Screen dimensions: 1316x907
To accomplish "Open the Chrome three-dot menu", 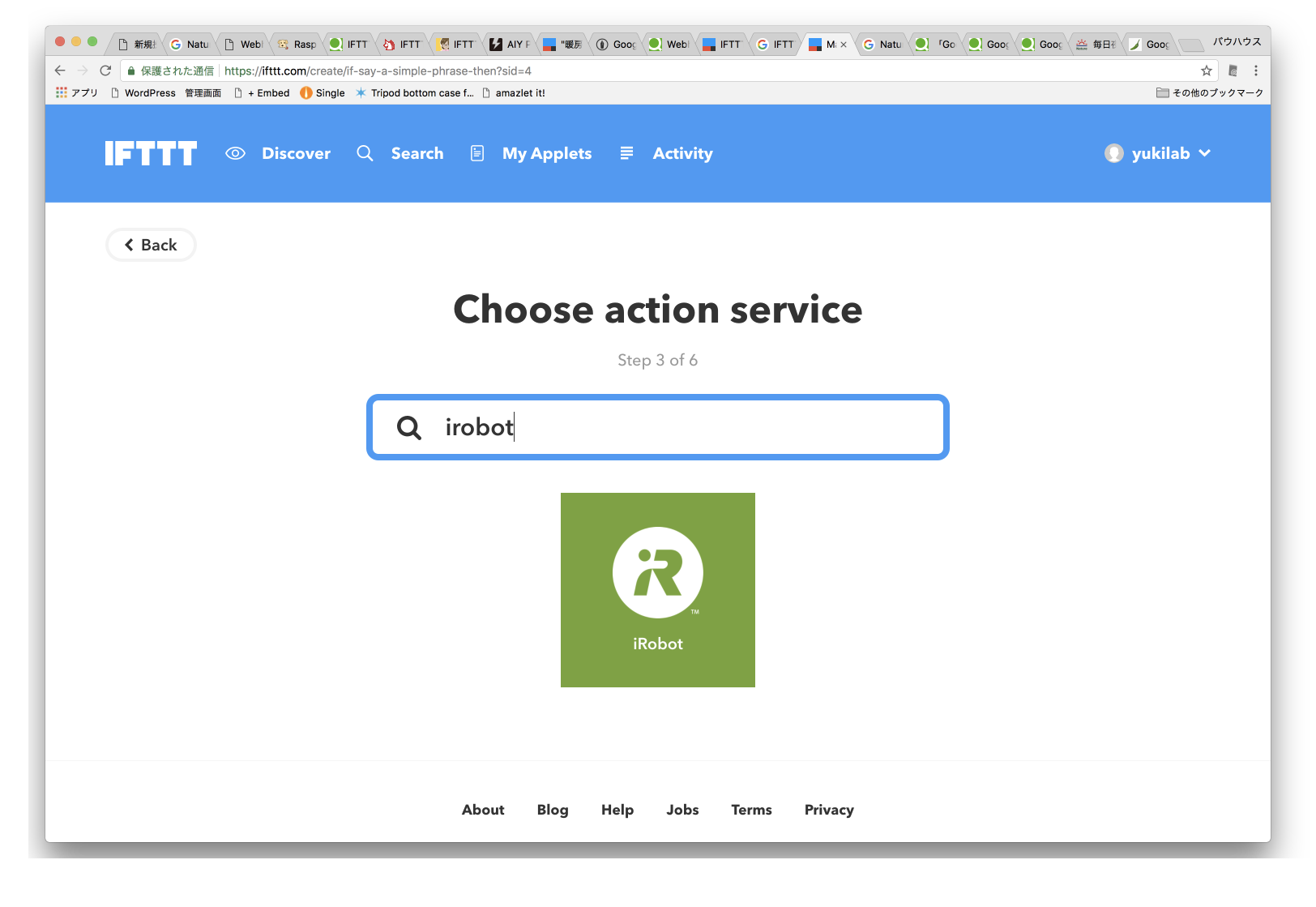I will point(1256,71).
